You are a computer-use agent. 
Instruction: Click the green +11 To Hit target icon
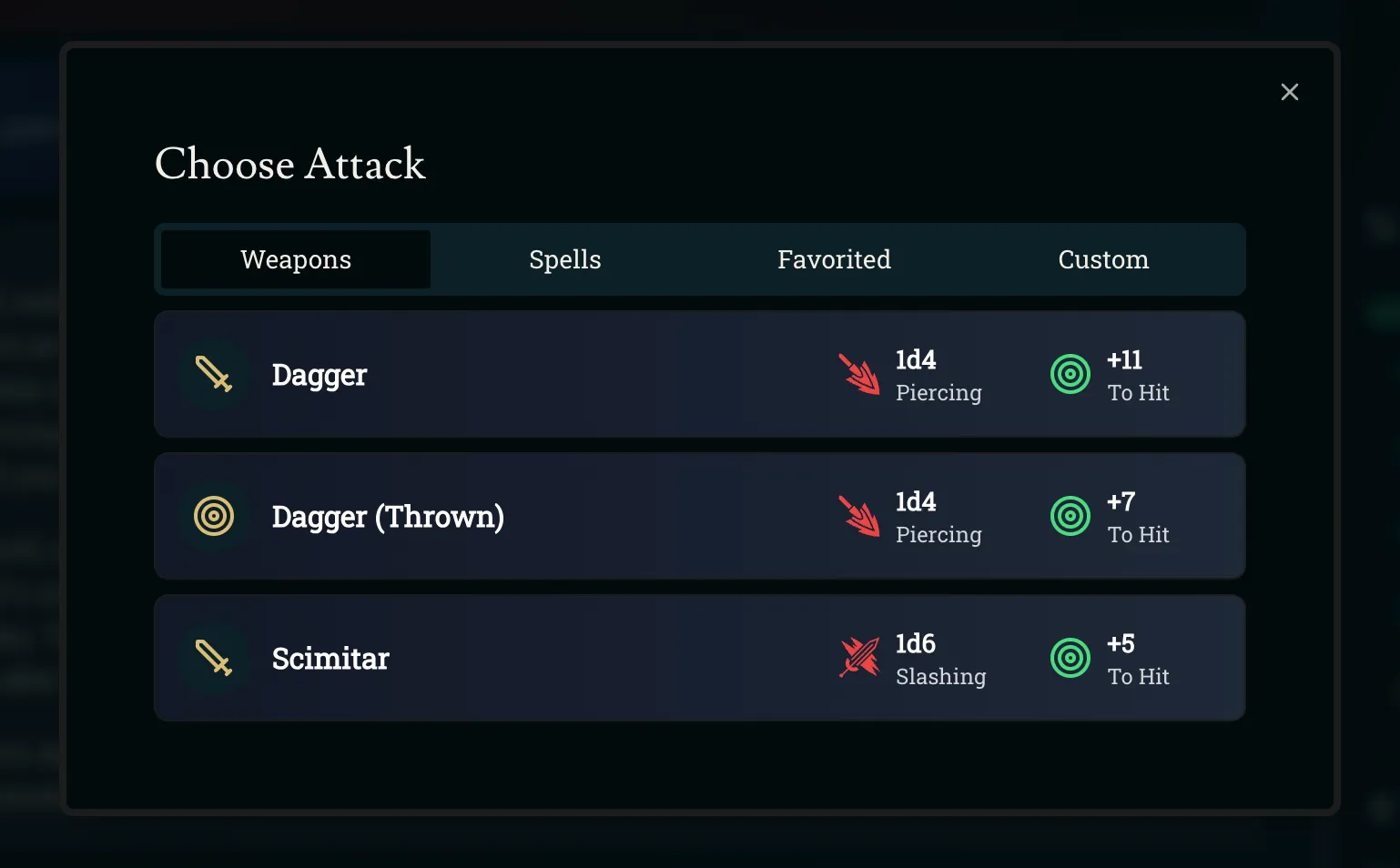click(x=1070, y=374)
